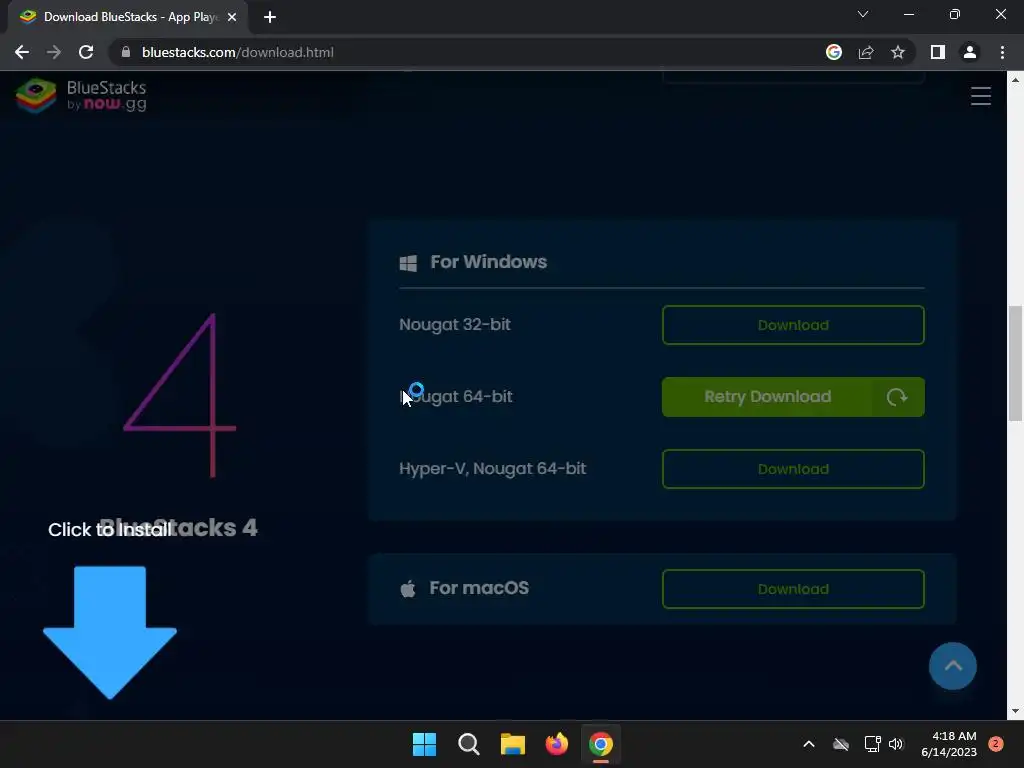
Task: Download Hyper-V, Nougat 64-bit version
Action: (x=793, y=469)
